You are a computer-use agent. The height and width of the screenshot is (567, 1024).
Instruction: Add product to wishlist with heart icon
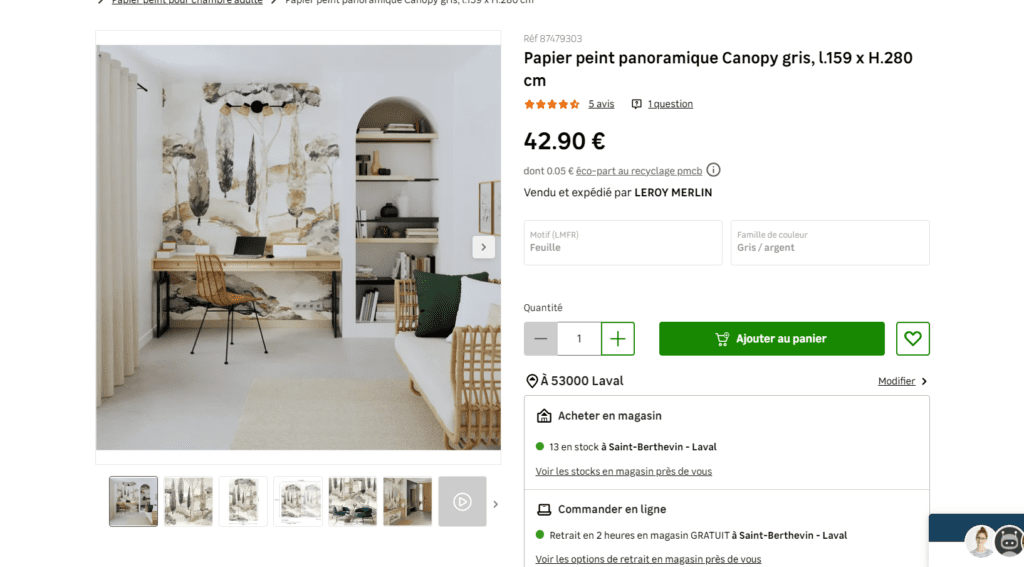912,338
